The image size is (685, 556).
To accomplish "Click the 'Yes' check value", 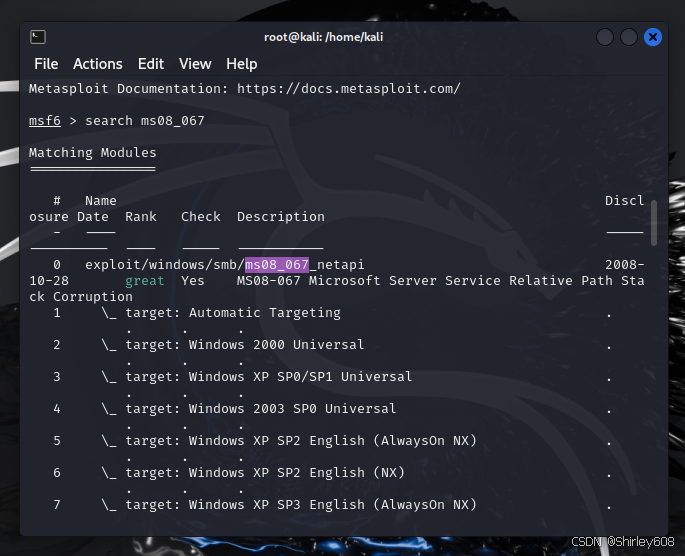I will (193, 281).
